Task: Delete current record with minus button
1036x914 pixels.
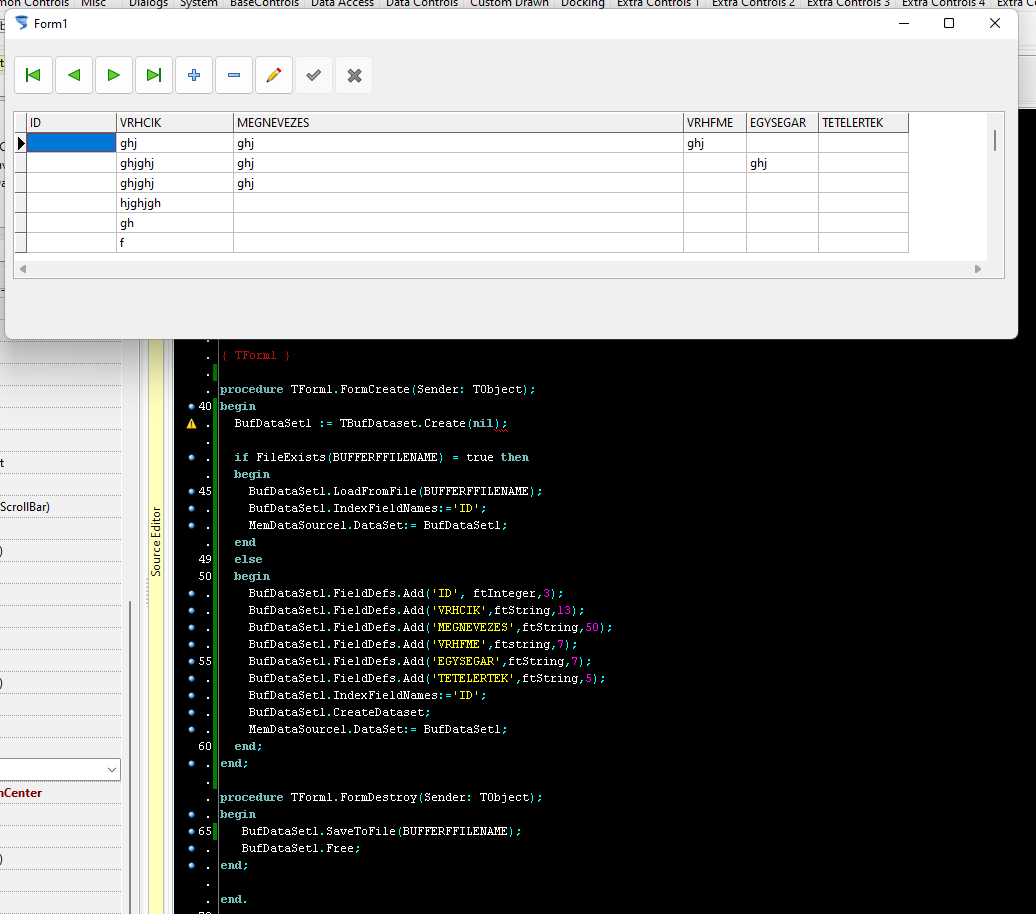Action: click(234, 75)
